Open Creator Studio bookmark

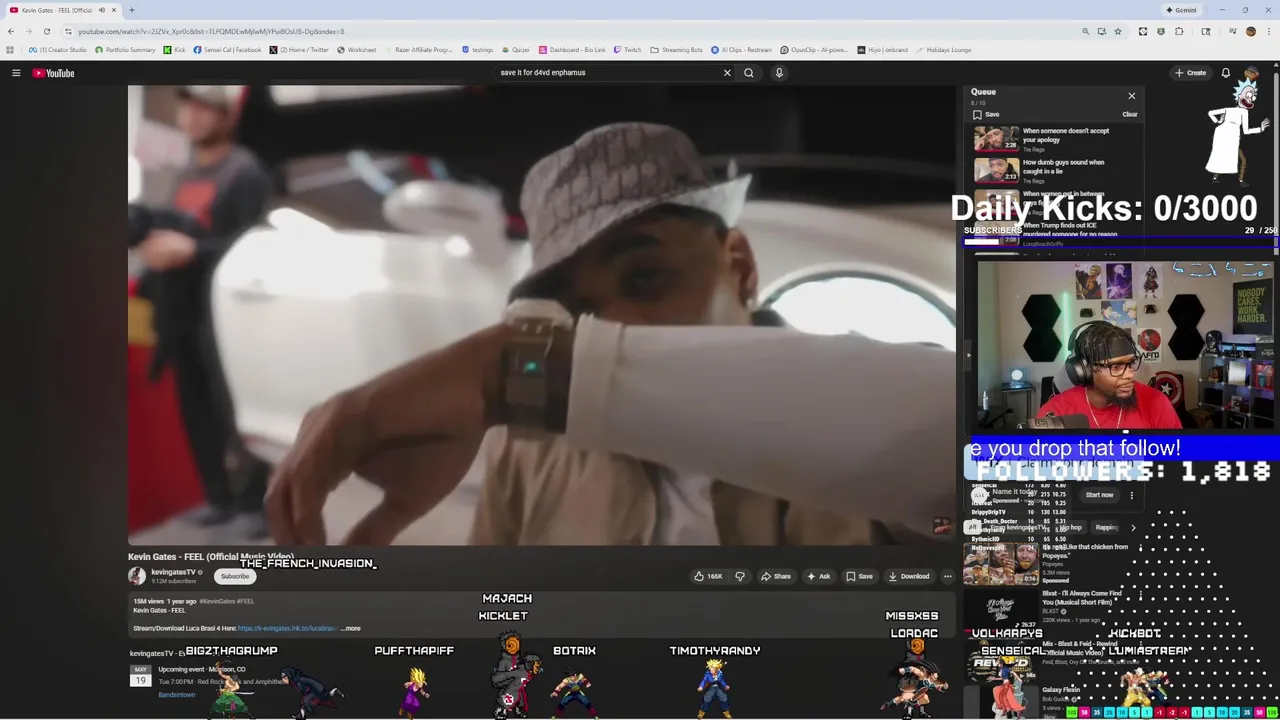click(x=58, y=50)
